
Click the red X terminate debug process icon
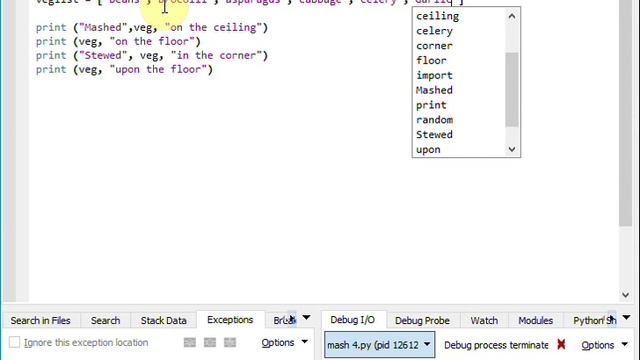[561, 345]
